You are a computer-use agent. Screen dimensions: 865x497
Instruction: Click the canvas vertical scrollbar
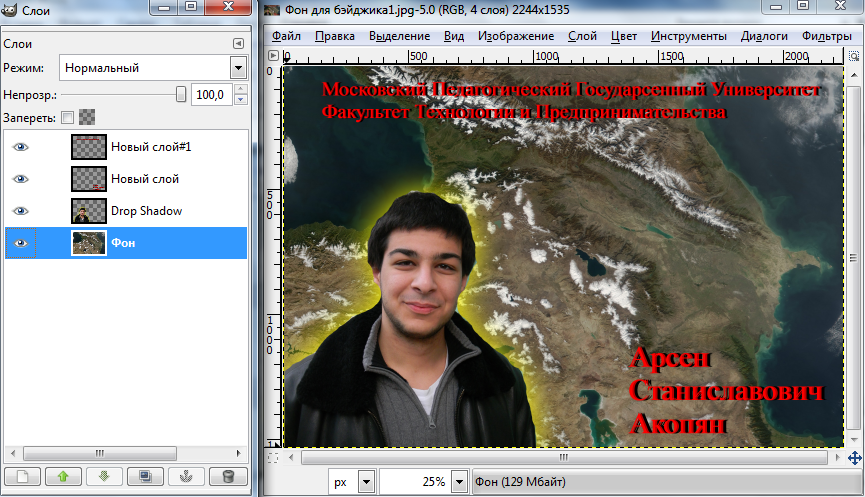click(853, 258)
